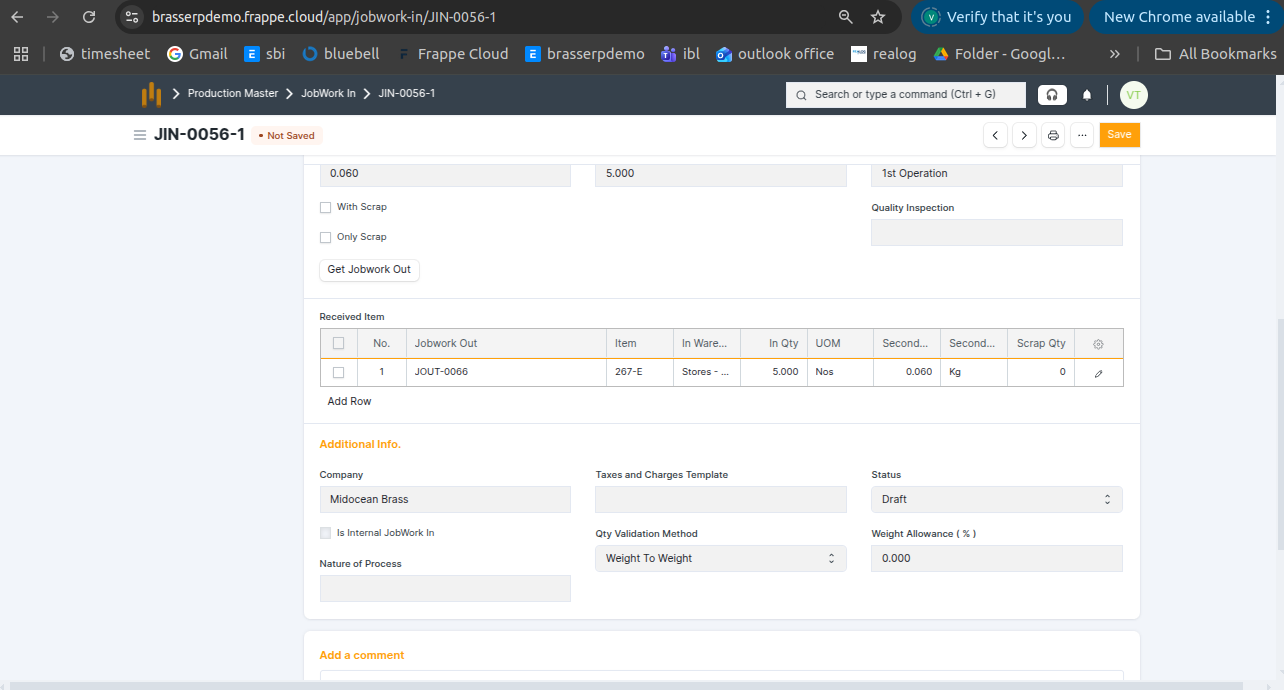1284x690 pixels.
Task: Open the headset support icon
Action: coord(1051,95)
